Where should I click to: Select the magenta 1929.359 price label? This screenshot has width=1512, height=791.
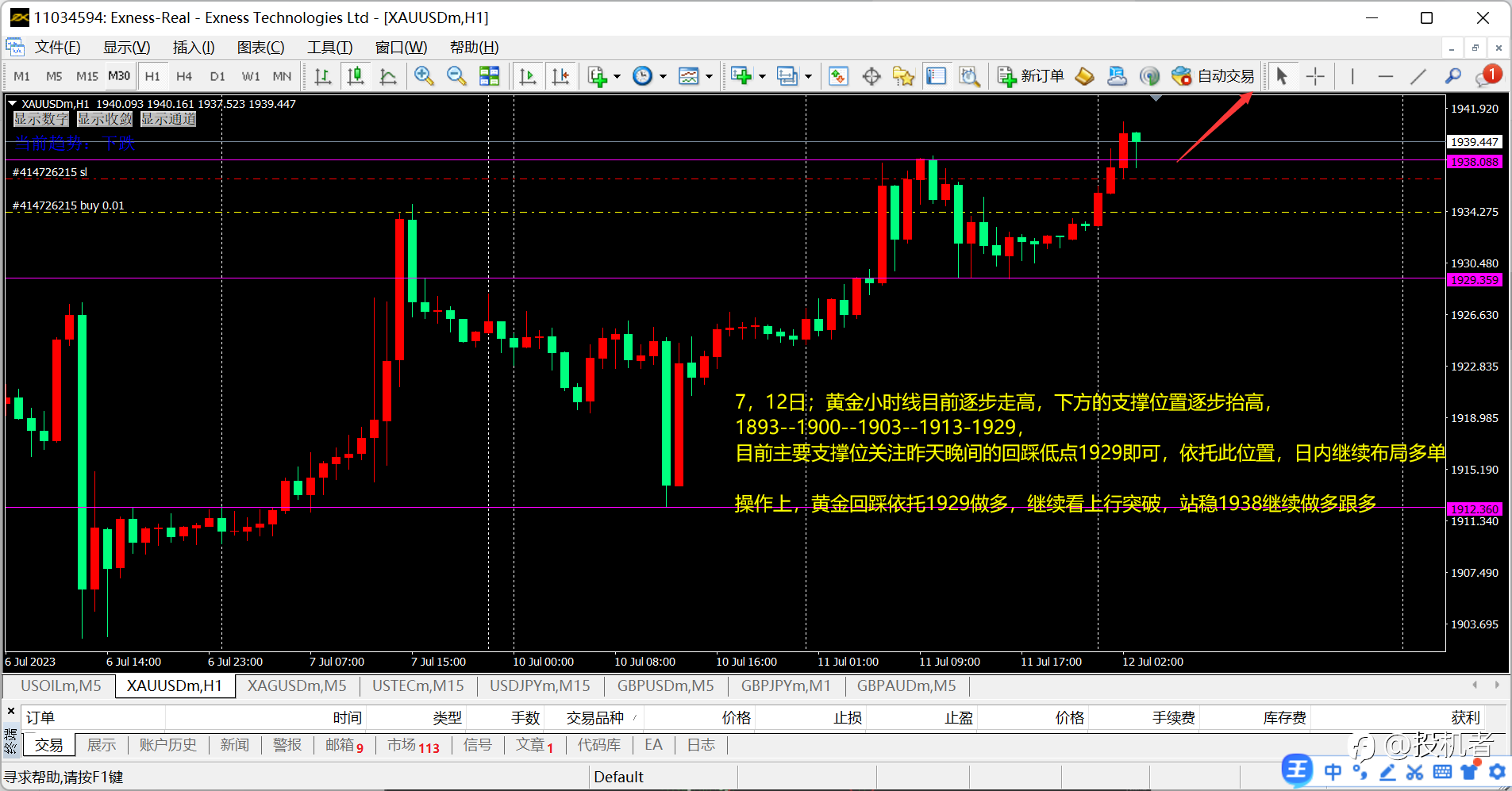pos(1475,280)
